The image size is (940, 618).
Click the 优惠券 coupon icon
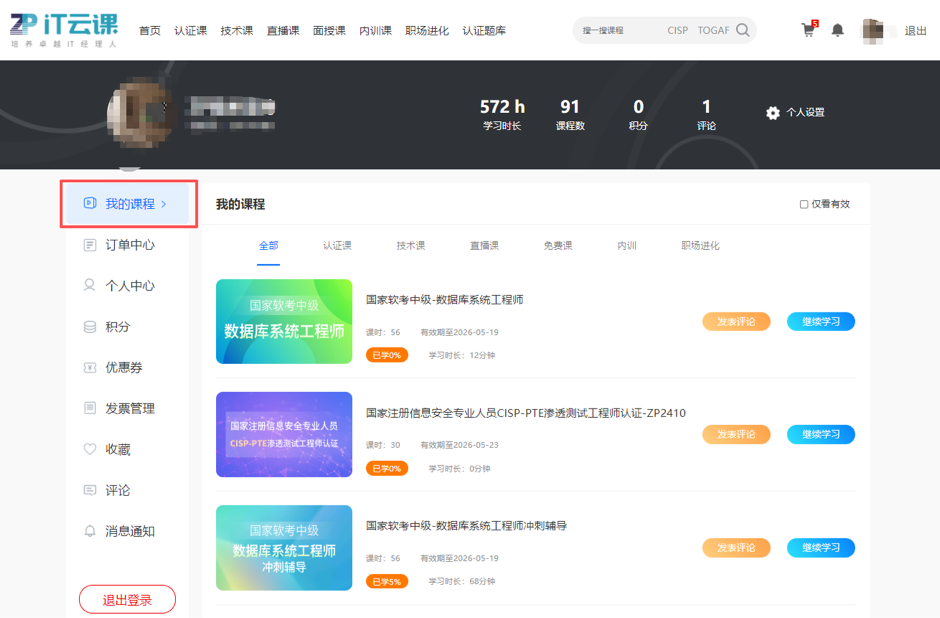(x=90, y=368)
